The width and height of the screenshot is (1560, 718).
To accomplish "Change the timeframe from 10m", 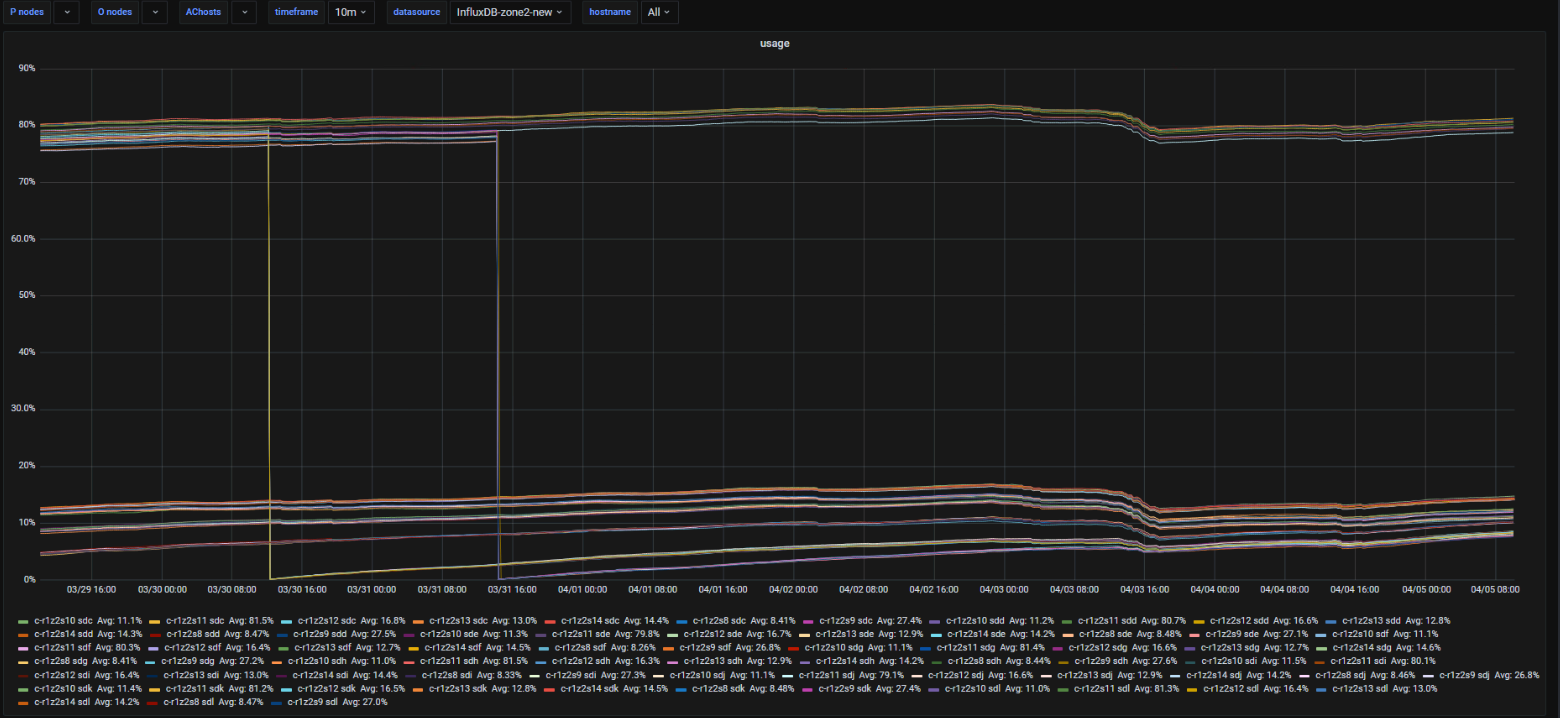I will (351, 12).
